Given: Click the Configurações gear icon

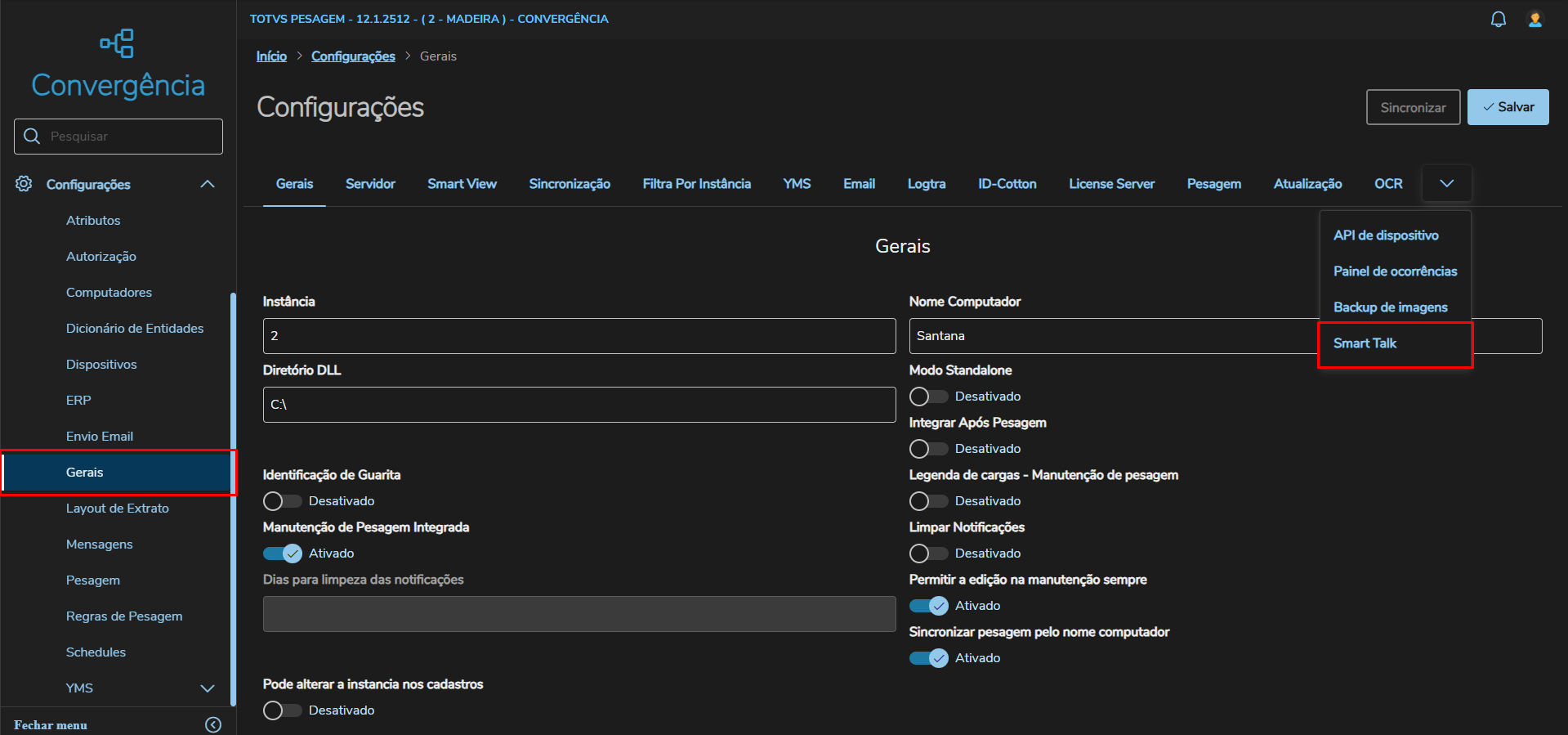Looking at the screenshot, I should point(24,184).
